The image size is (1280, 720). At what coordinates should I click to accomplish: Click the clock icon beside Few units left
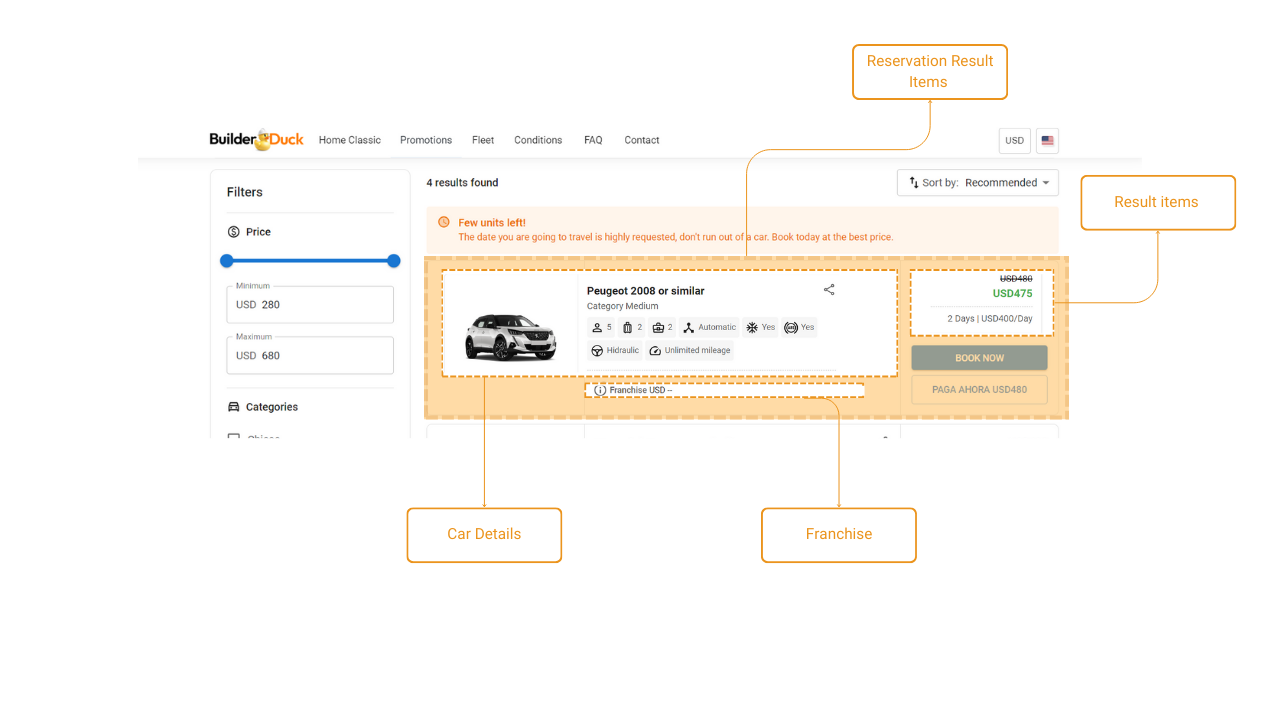[444, 222]
